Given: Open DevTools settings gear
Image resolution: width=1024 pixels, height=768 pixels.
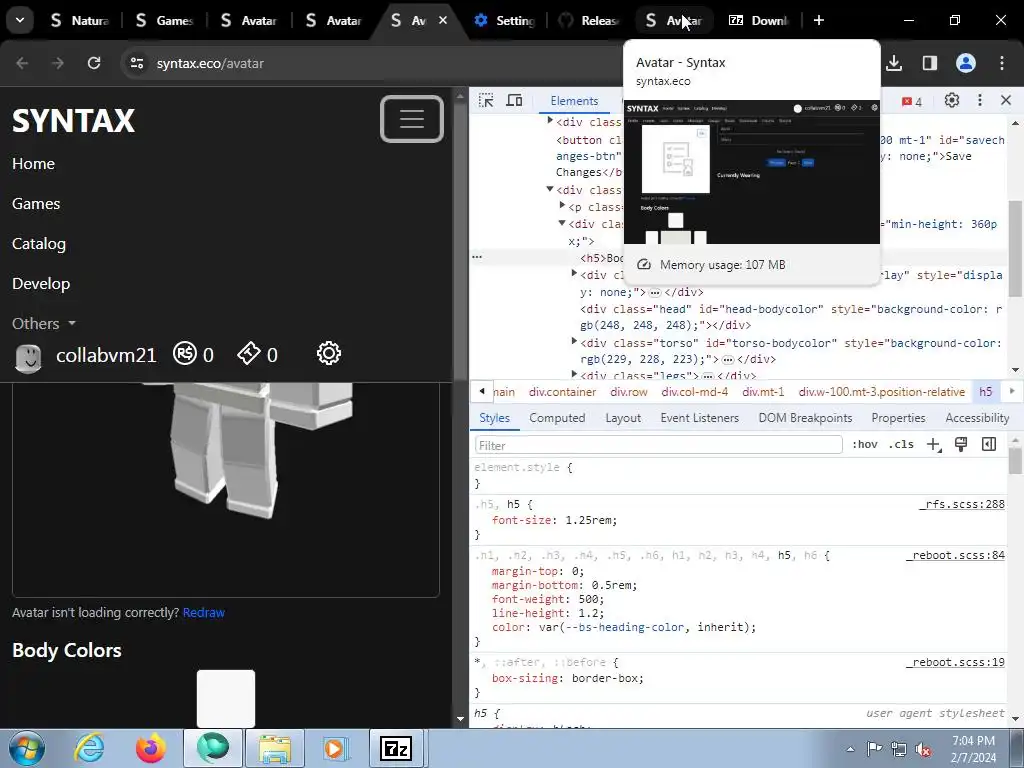Looking at the screenshot, I should (952, 101).
